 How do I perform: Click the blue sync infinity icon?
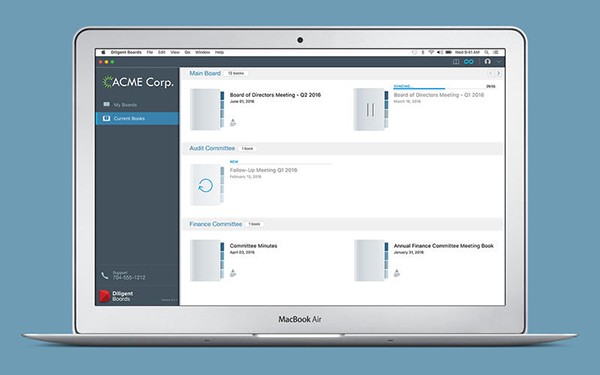pyautogui.click(x=469, y=62)
